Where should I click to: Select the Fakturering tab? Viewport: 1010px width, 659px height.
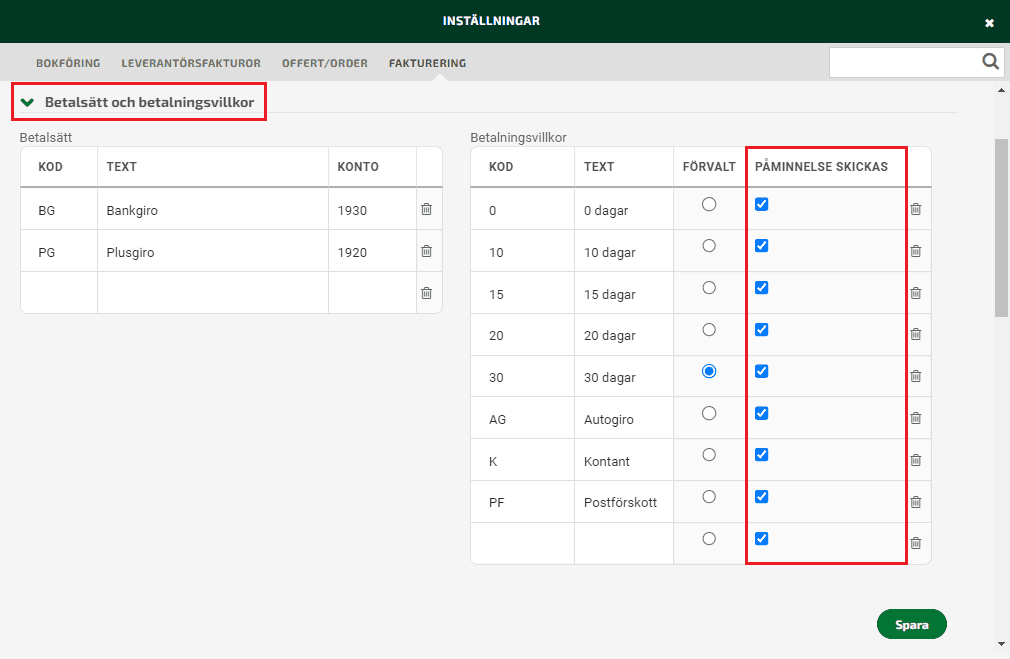(x=428, y=63)
